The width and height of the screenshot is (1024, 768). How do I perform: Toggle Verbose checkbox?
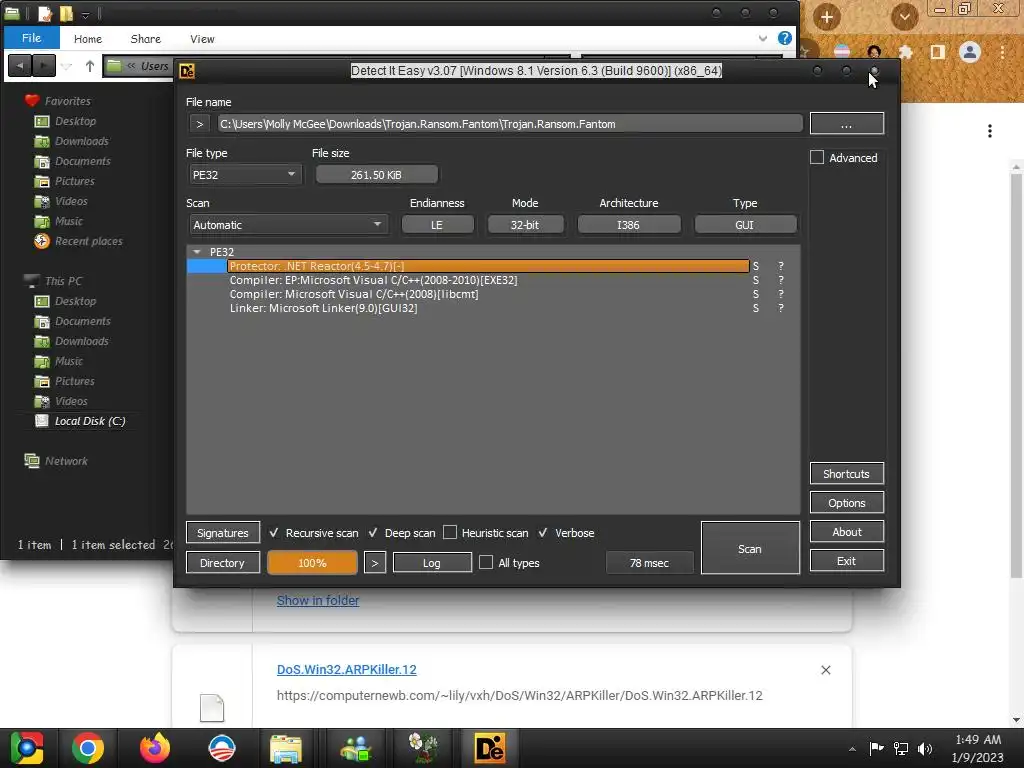point(543,533)
